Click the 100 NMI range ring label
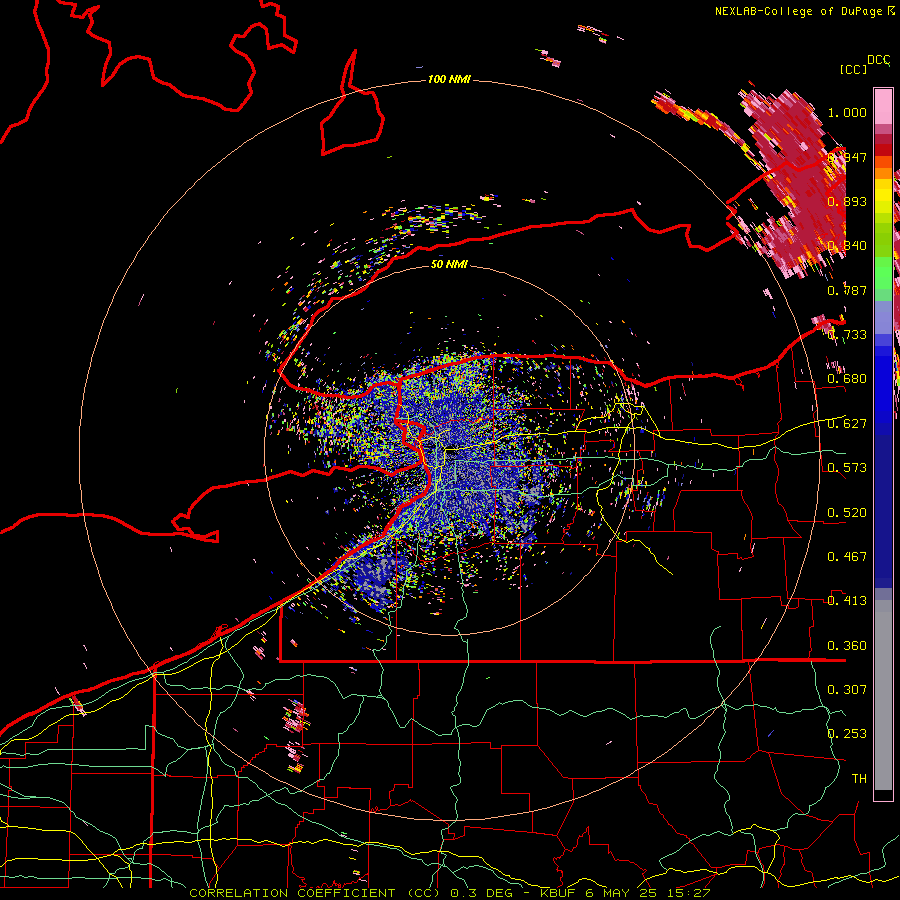The image size is (900, 900). pyautogui.click(x=449, y=79)
